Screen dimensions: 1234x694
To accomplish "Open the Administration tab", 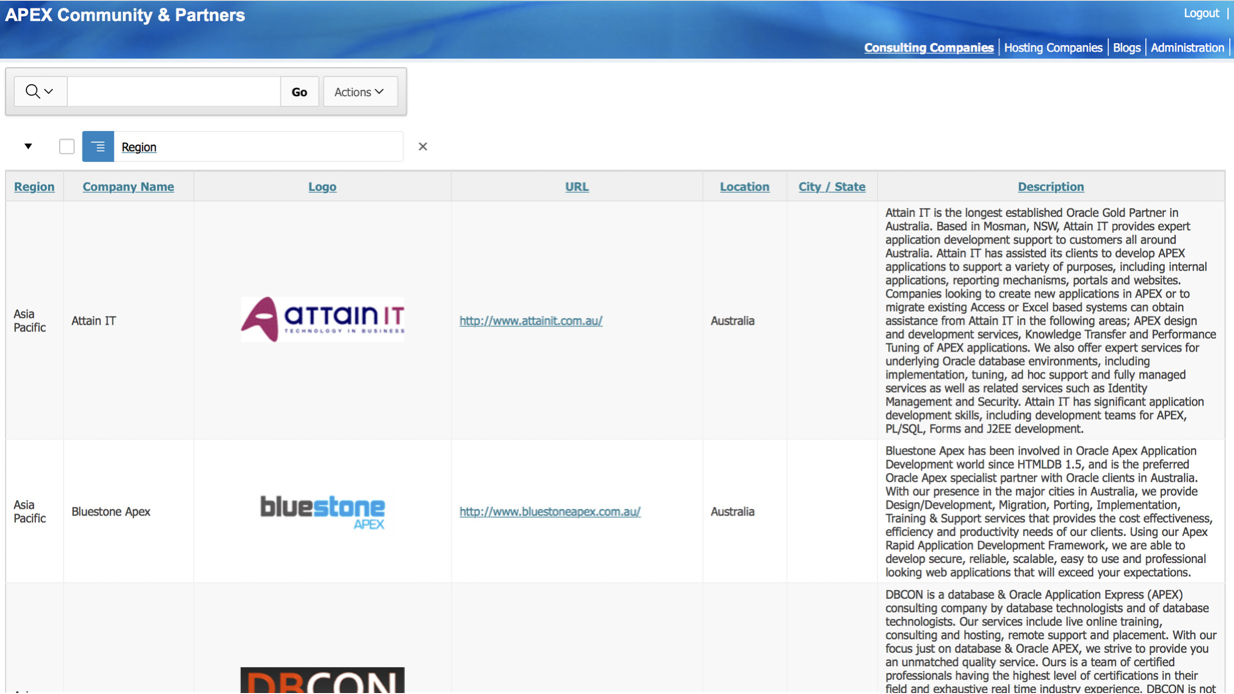I will (1187, 48).
